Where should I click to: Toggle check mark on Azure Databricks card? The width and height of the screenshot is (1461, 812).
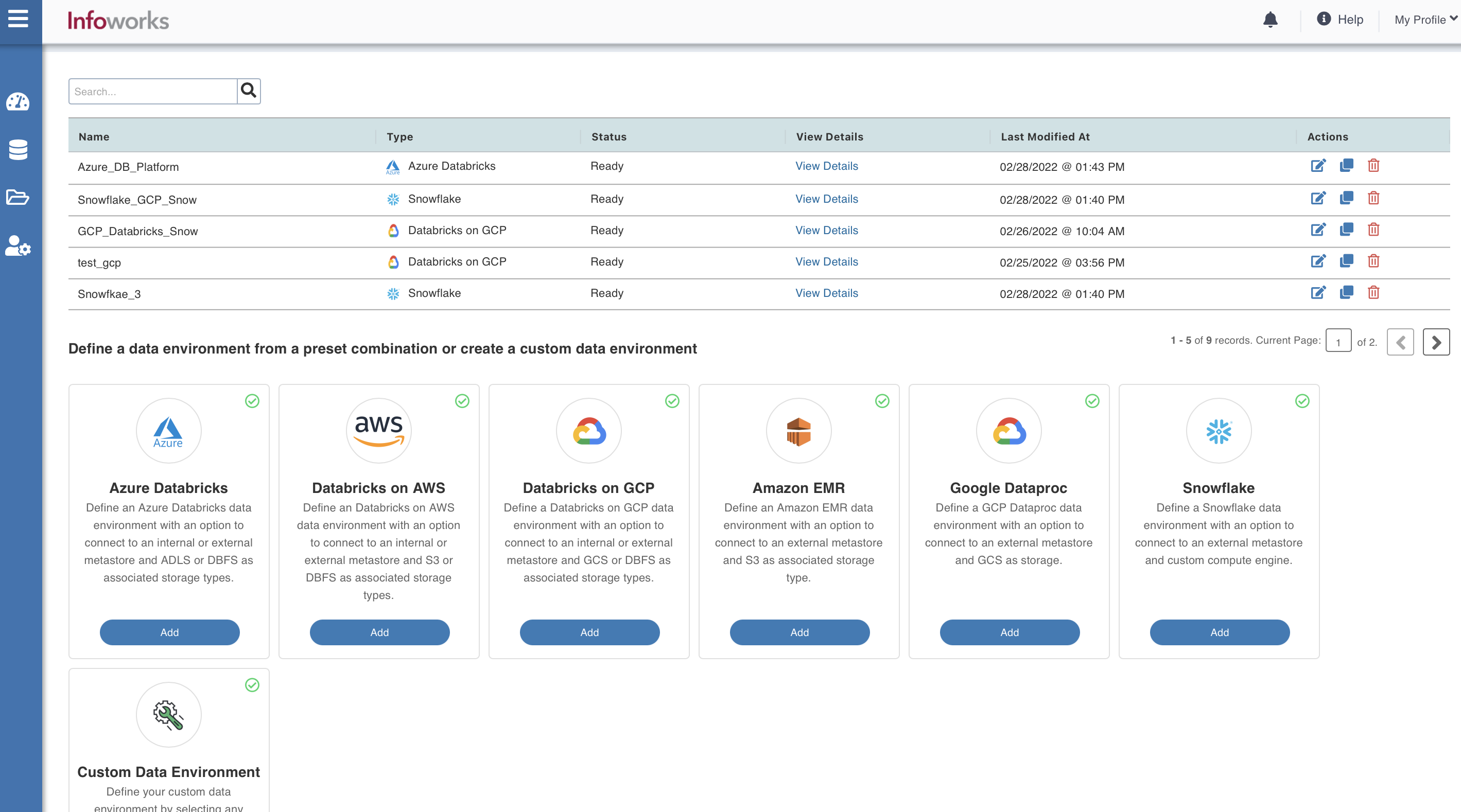click(x=252, y=401)
